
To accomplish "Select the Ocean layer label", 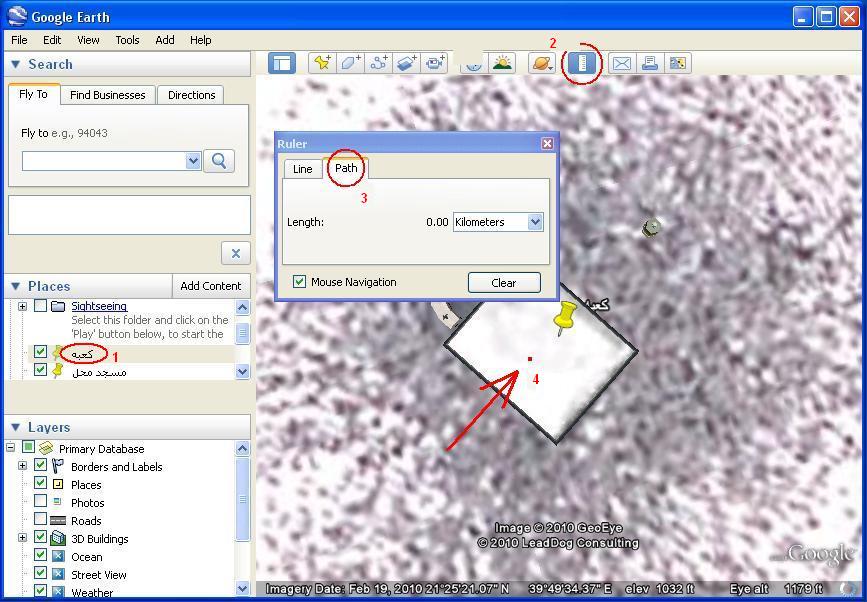I will (x=87, y=557).
